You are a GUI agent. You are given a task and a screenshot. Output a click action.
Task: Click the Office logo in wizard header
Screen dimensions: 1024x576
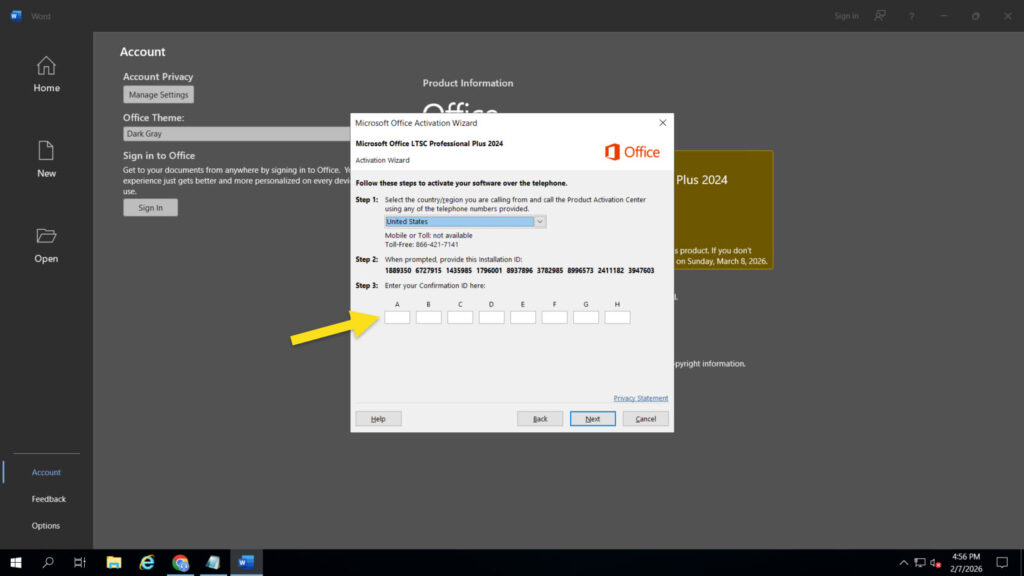pyautogui.click(x=632, y=152)
